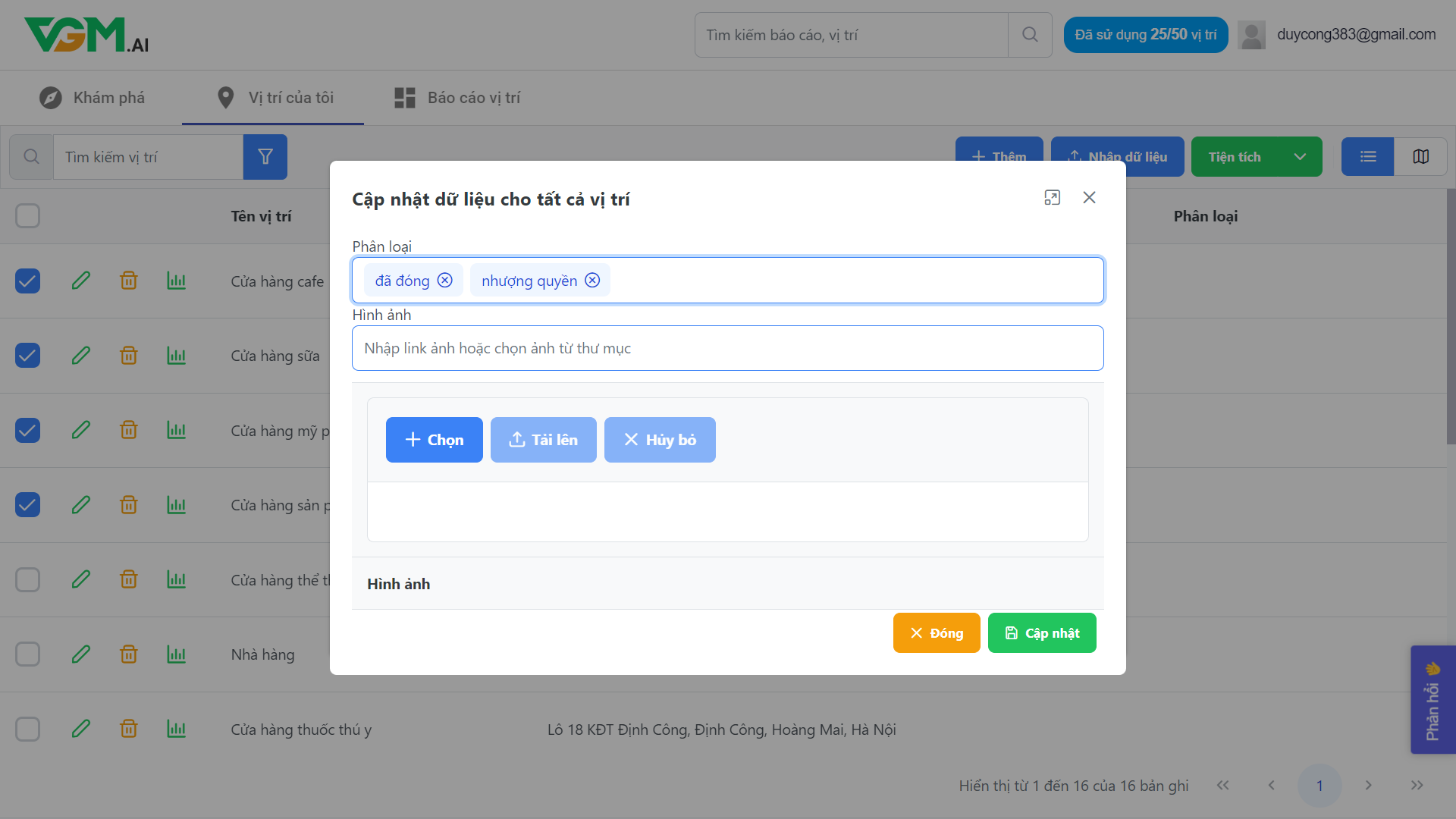Expand the Tiện tích dropdown

point(1300,157)
